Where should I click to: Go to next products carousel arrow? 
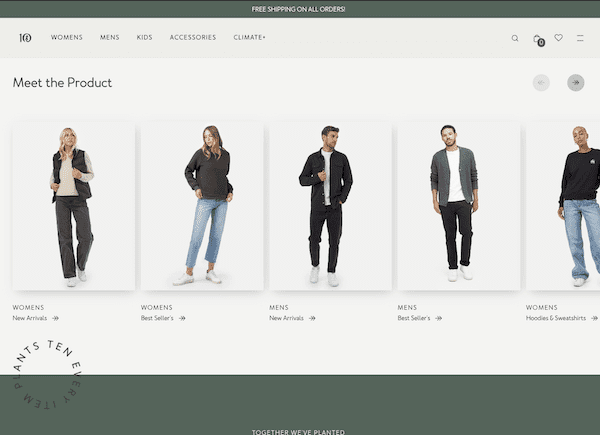click(576, 83)
